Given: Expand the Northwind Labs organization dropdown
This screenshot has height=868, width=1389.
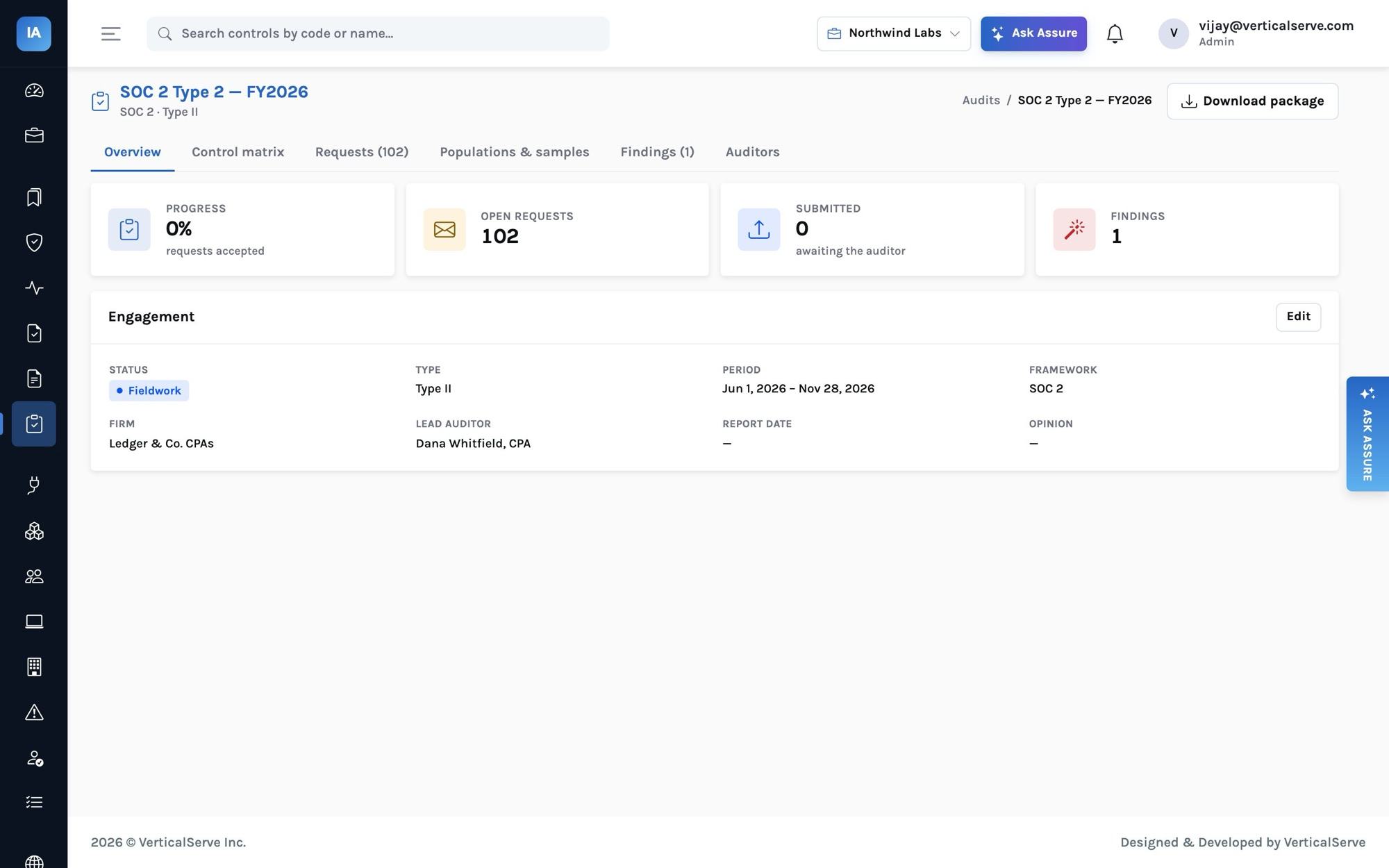Looking at the screenshot, I should [x=894, y=33].
